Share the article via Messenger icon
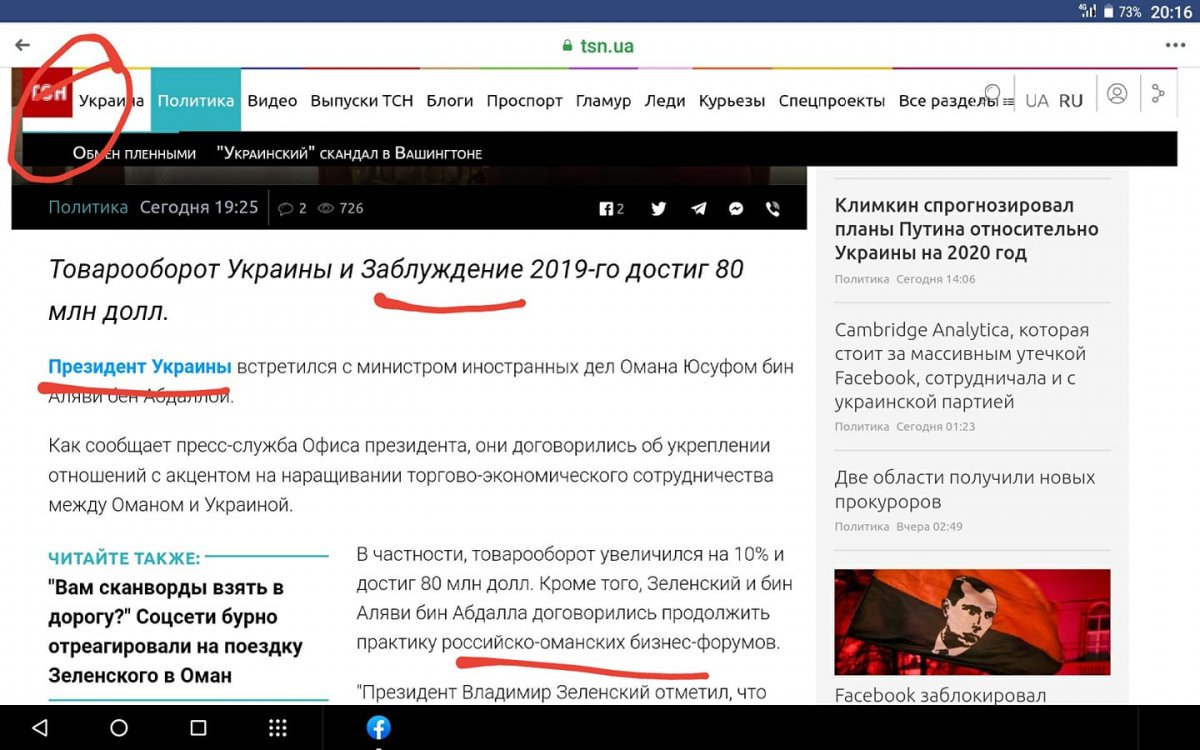This screenshot has width=1200, height=750. pos(736,208)
